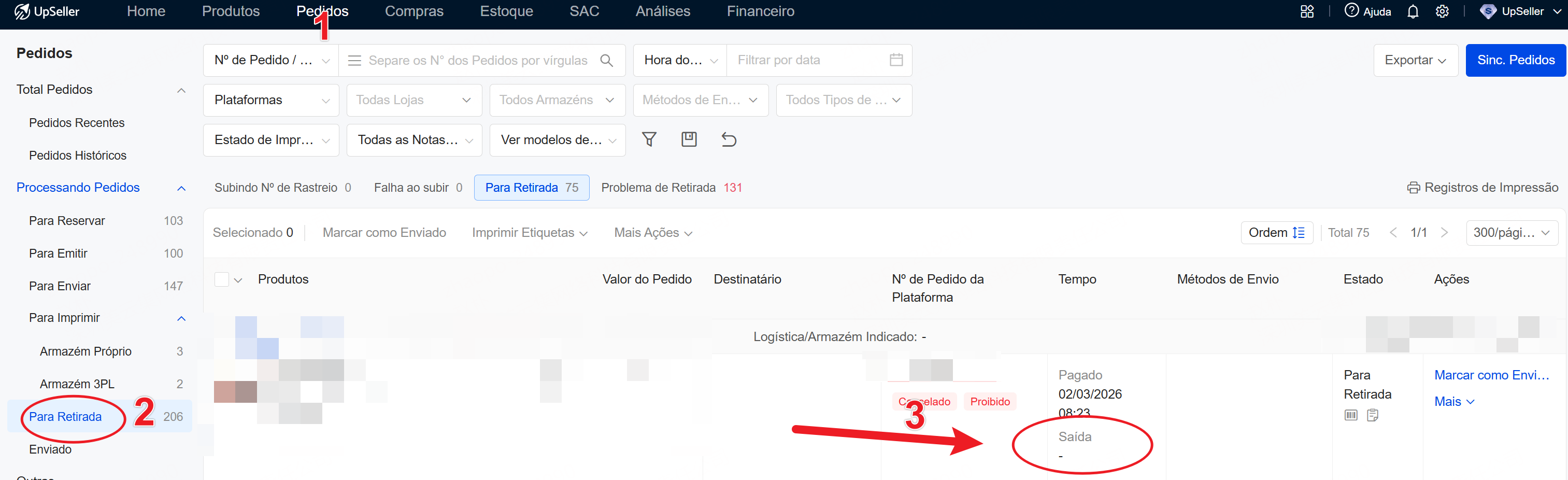Collapse the Processando Pedidos section

coord(181,188)
